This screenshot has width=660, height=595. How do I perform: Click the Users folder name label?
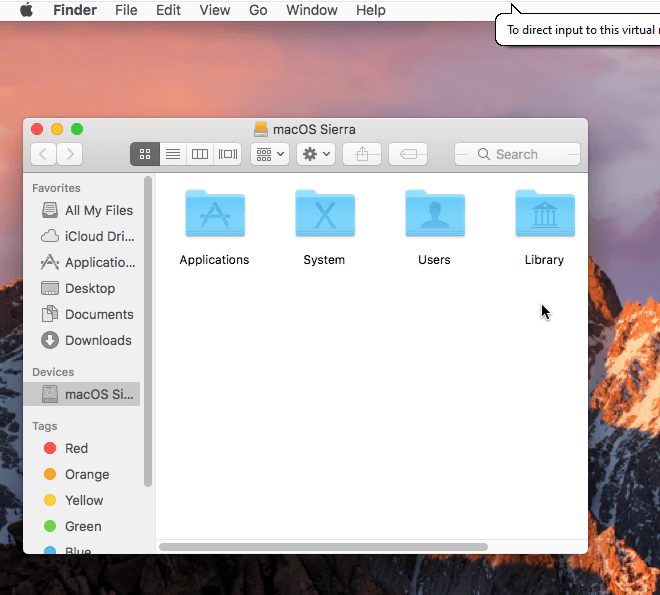tap(434, 260)
